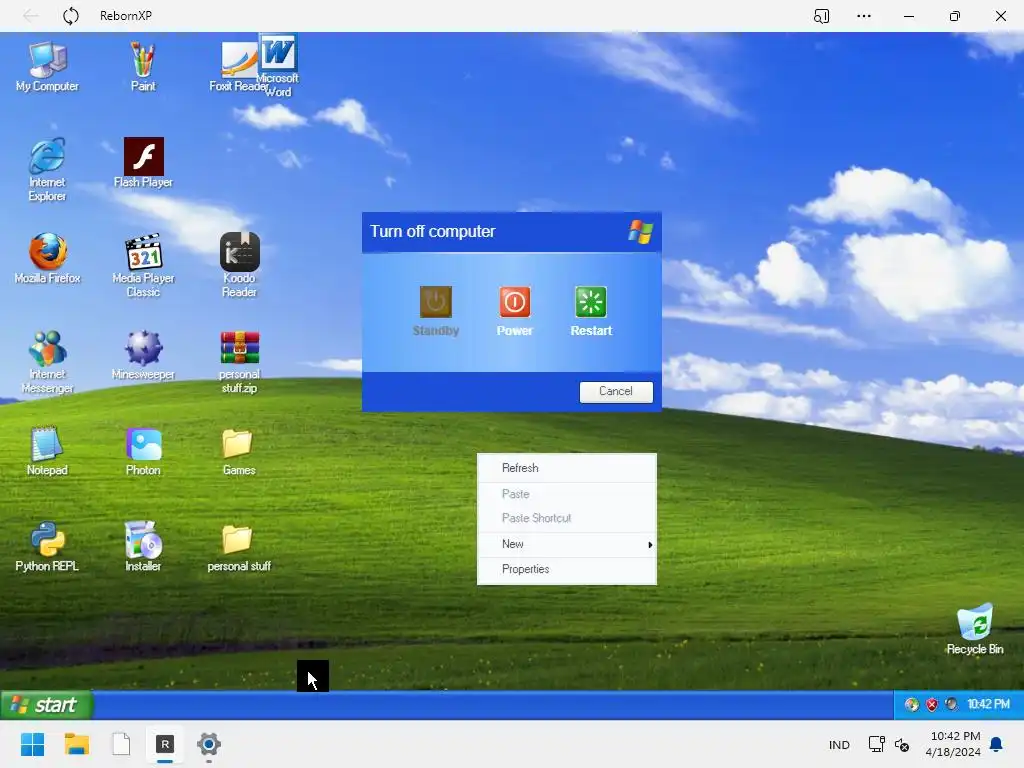Open Installer desktop icon
This screenshot has width=1024, height=768.
(x=143, y=547)
